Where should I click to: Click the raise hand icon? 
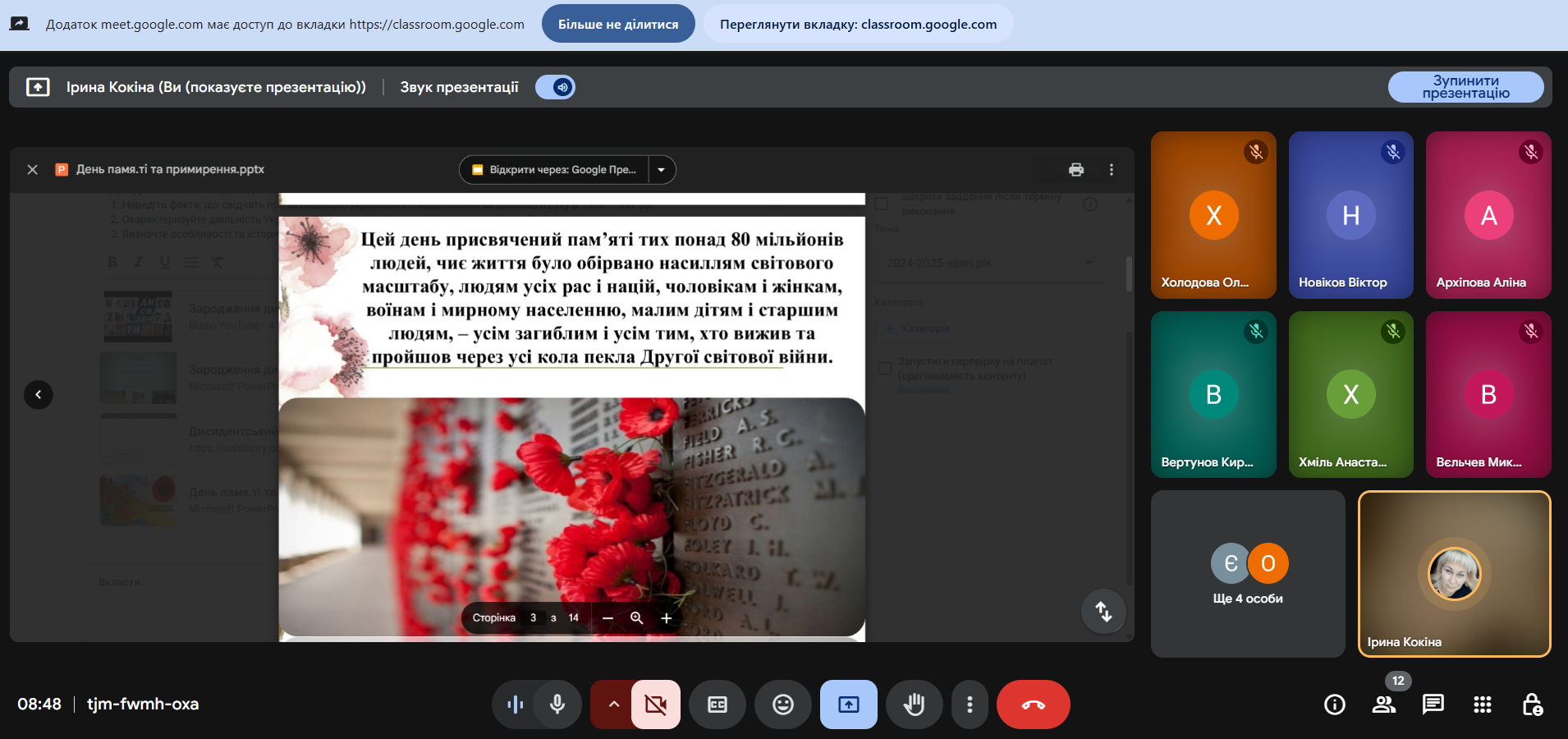pos(914,705)
